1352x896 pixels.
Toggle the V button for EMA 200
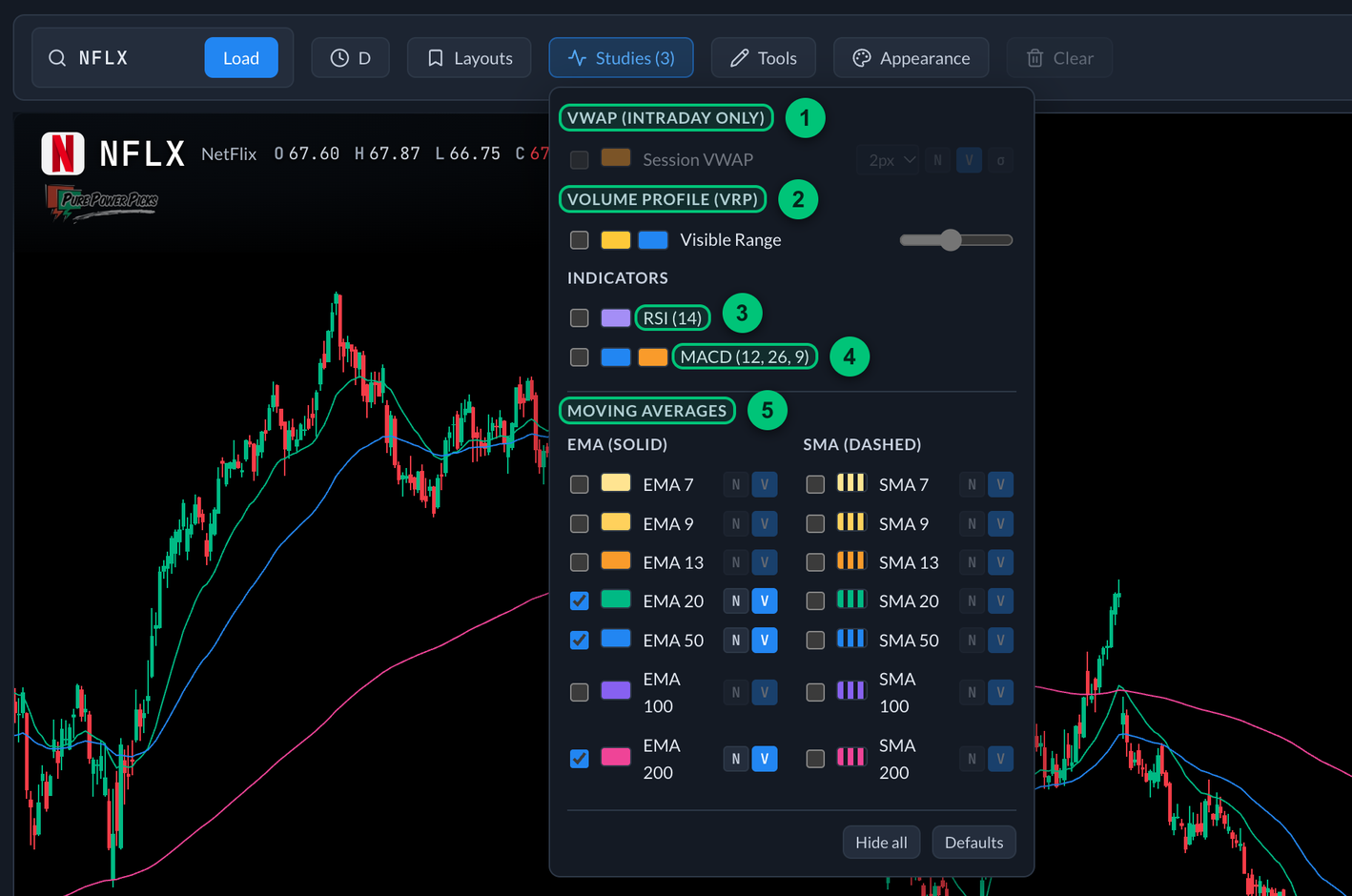coord(765,759)
